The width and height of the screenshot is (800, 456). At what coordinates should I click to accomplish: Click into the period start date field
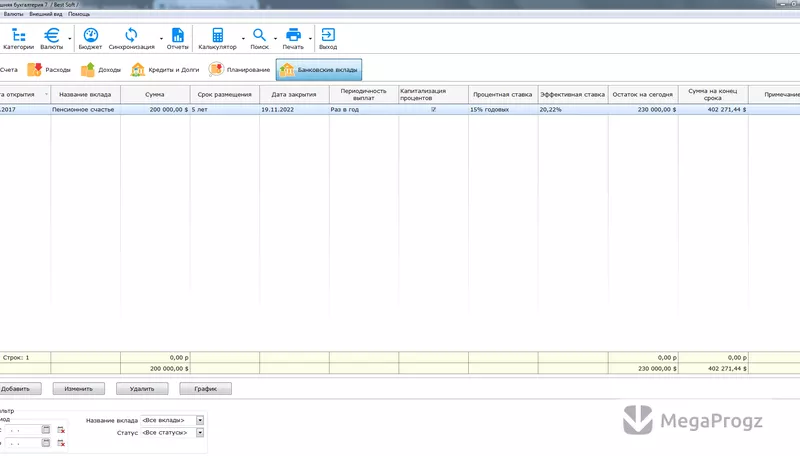click(23, 430)
